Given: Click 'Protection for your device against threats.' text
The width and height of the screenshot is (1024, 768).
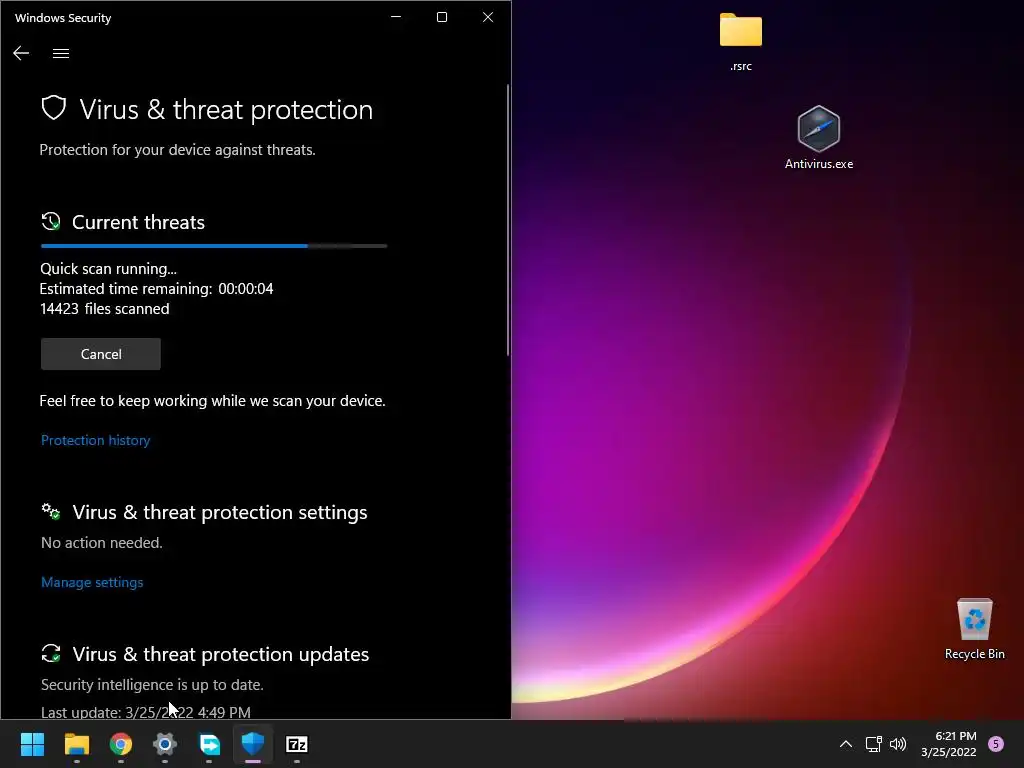Looking at the screenshot, I should pyautogui.click(x=178, y=150).
